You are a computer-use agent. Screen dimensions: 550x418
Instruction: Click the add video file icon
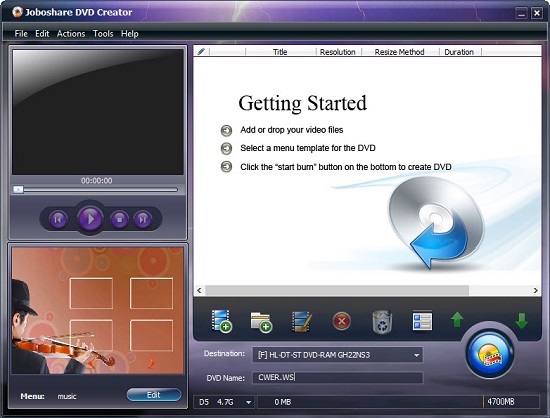pos(221,321)
